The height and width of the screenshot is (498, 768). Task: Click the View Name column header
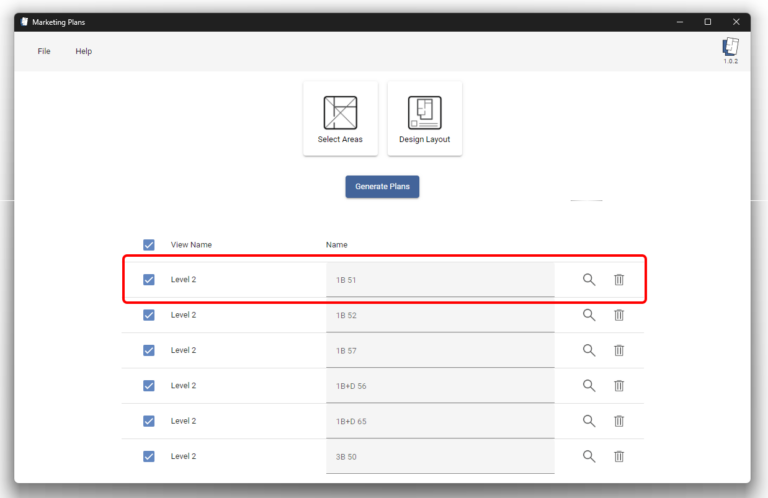coord(191,244)
